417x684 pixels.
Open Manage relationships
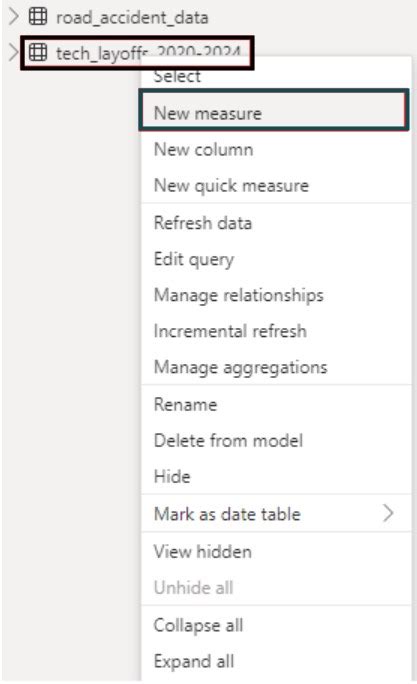tap(276, 295)
